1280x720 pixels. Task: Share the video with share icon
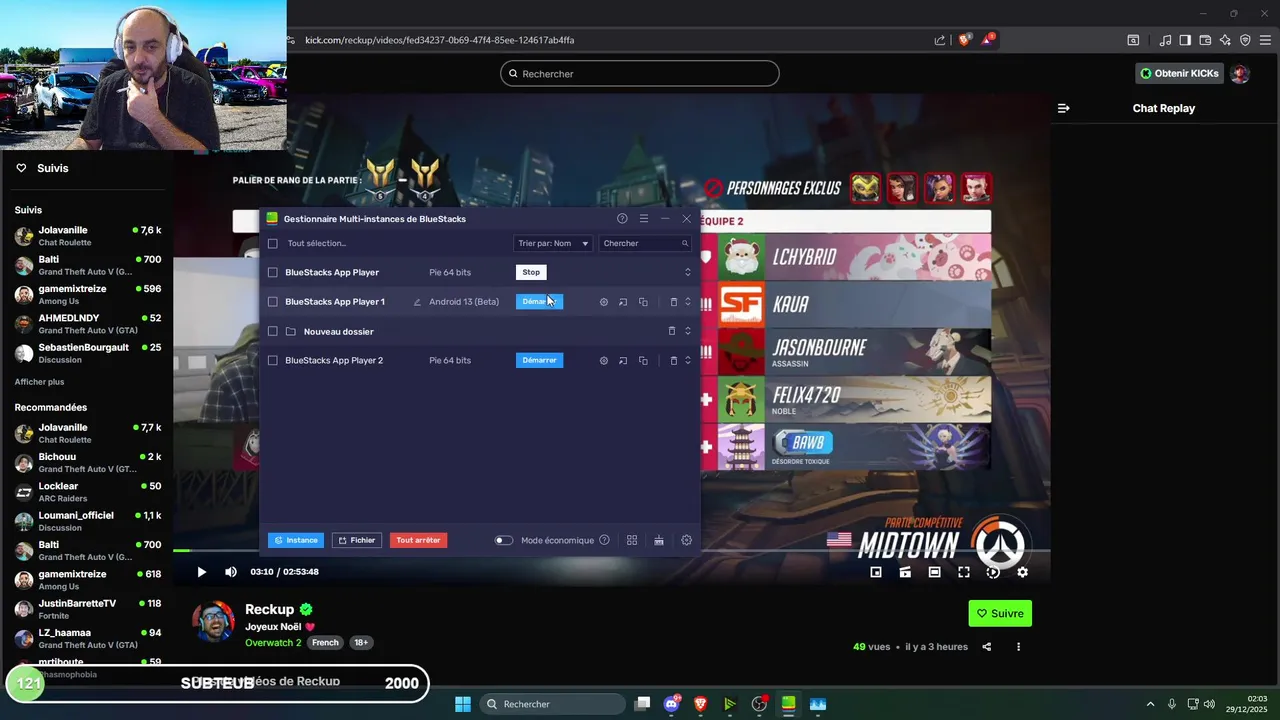987,647
